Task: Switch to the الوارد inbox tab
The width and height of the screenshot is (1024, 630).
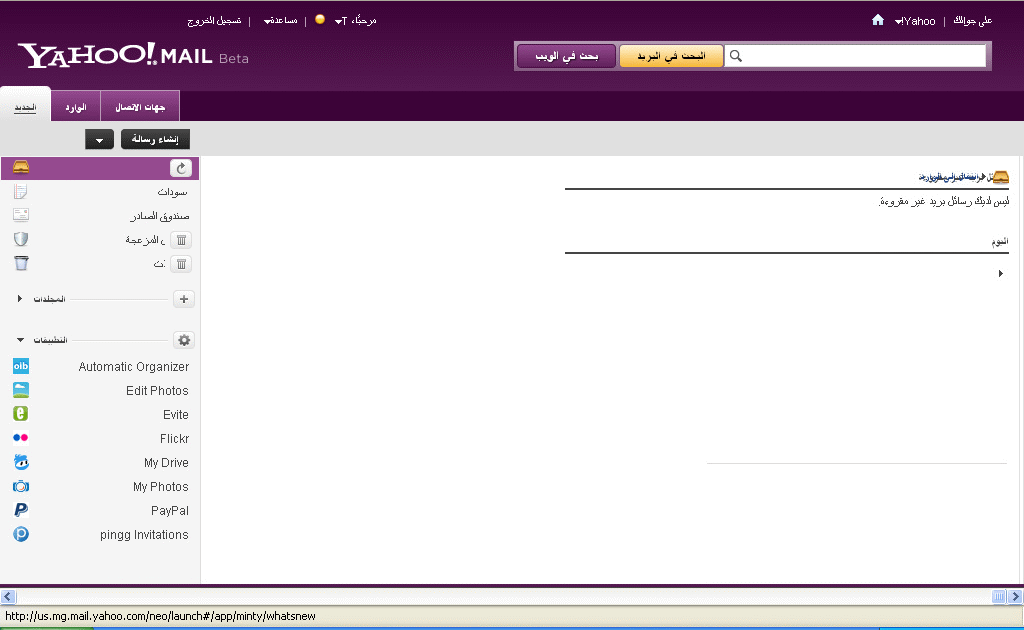Action: (76, 106)
